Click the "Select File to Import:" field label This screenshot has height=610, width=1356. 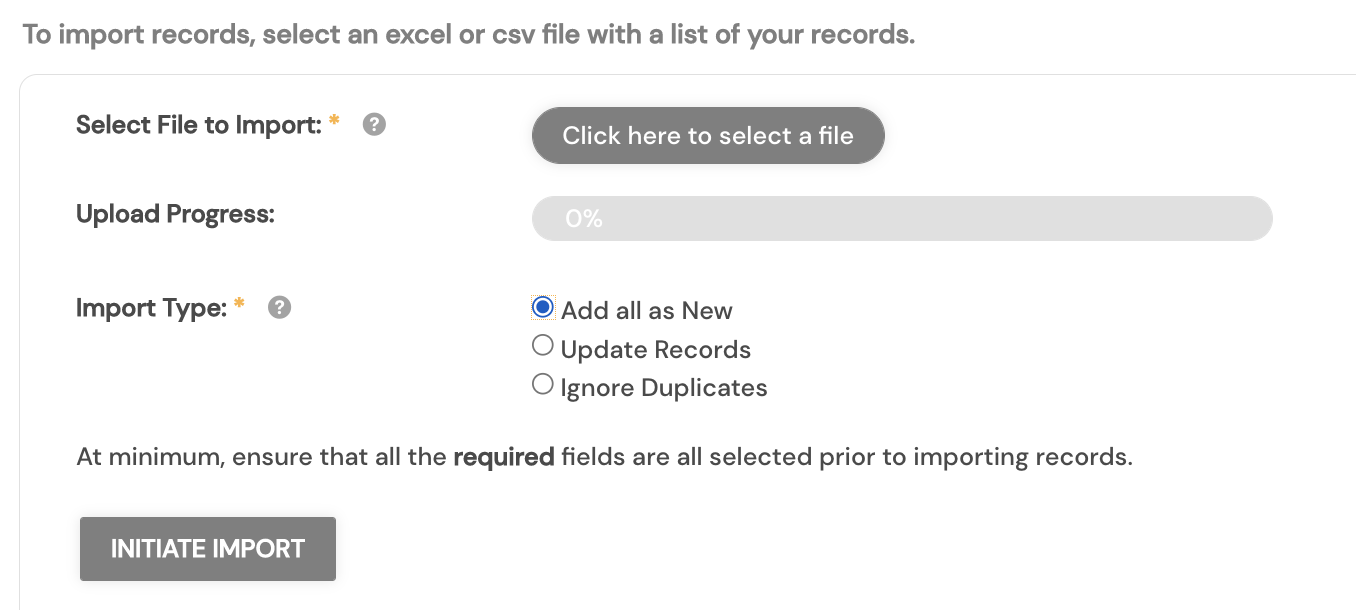point(199,125)
